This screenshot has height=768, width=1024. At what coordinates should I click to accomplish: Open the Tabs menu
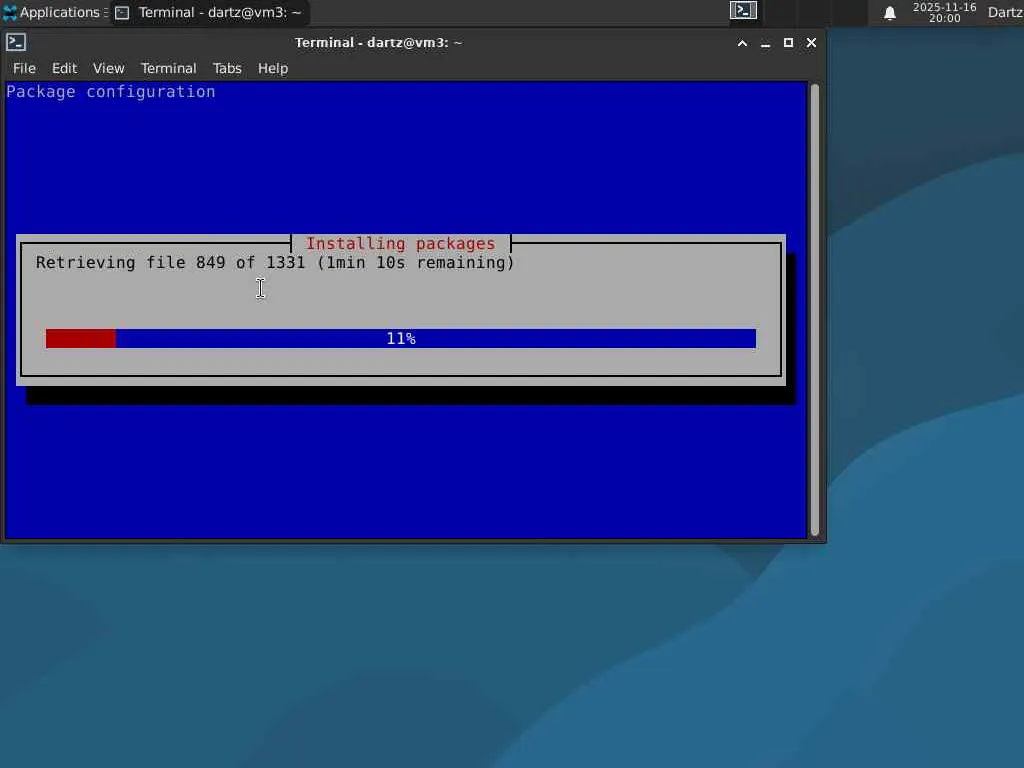227,68
